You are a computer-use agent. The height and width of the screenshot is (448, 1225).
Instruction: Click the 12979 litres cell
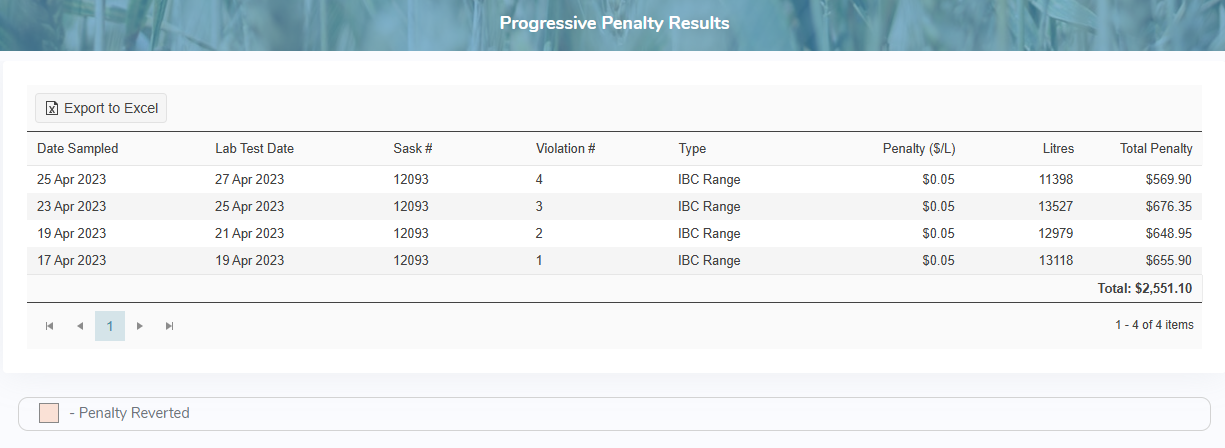point(1056,234)
